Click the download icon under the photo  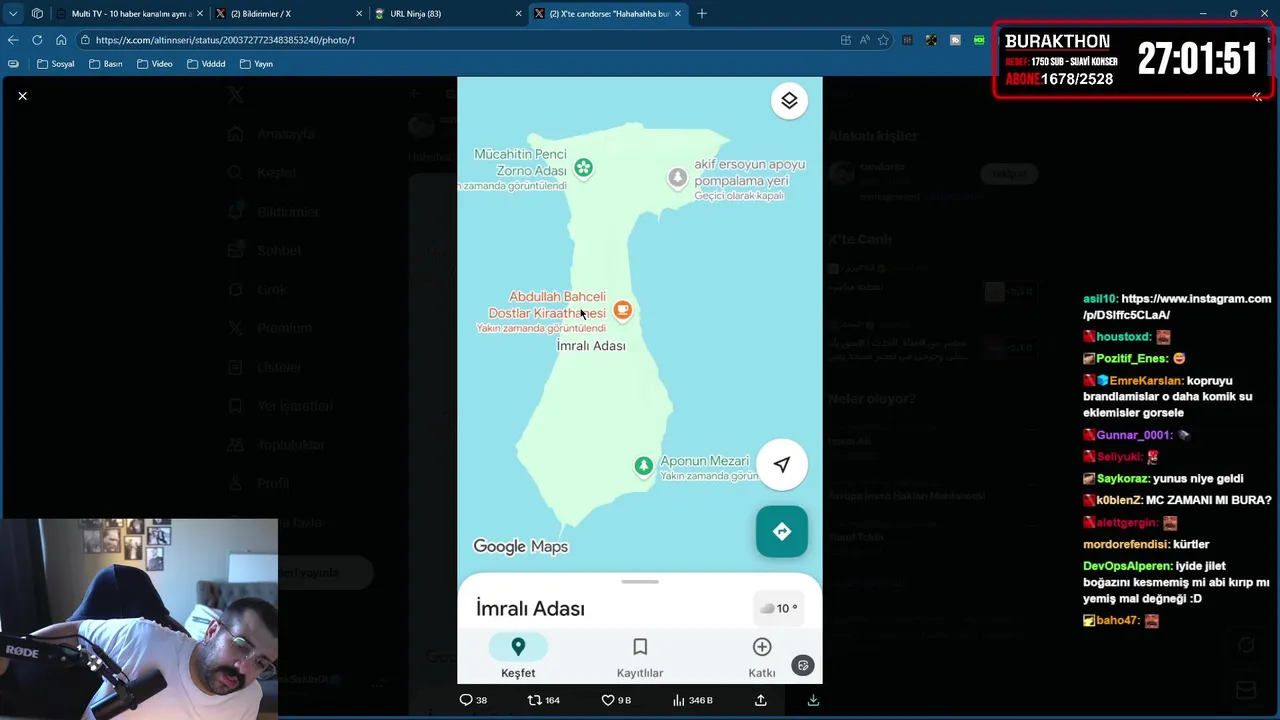[x=813, y=700]
